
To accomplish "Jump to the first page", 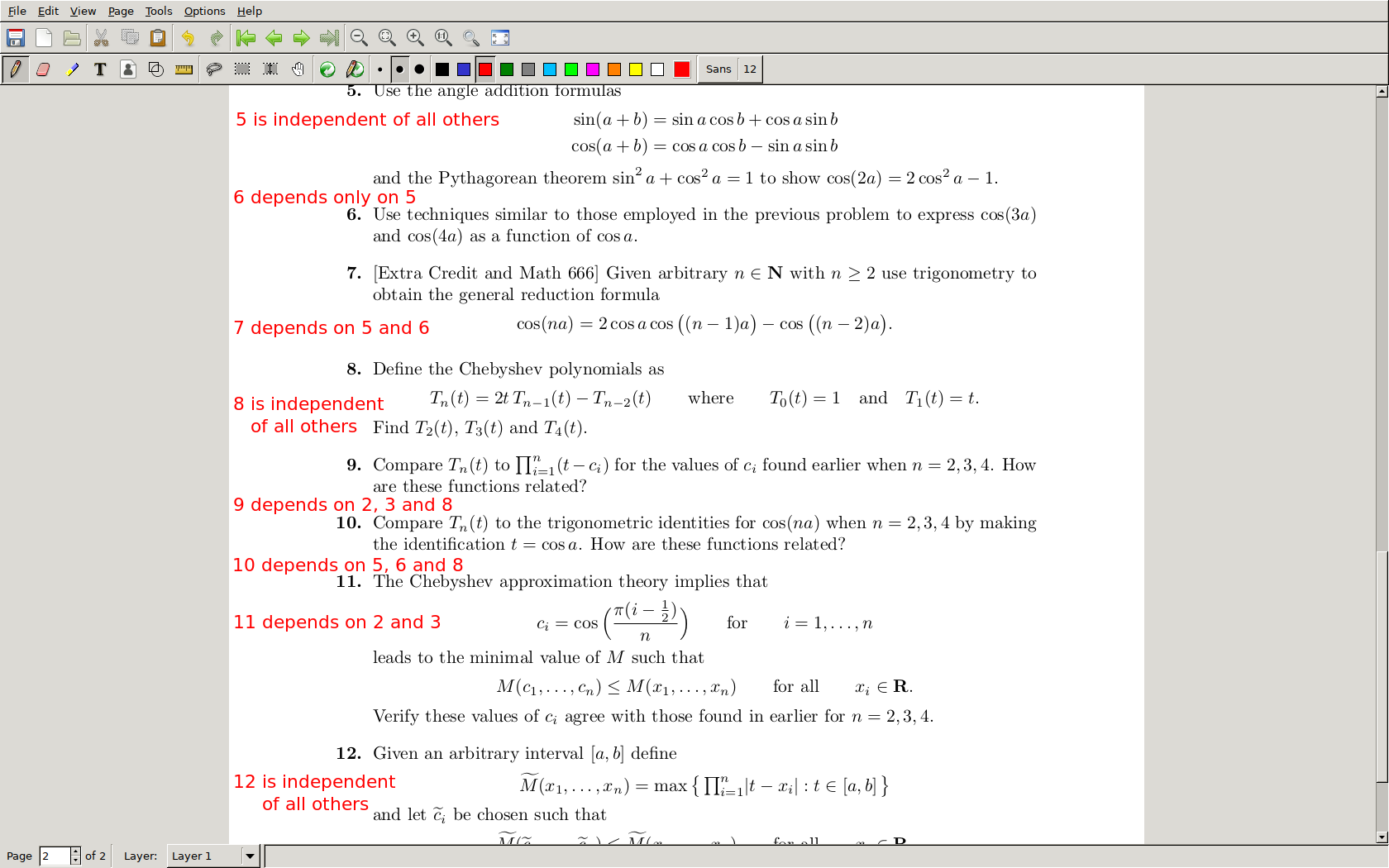I will click(x=246, y=38).
